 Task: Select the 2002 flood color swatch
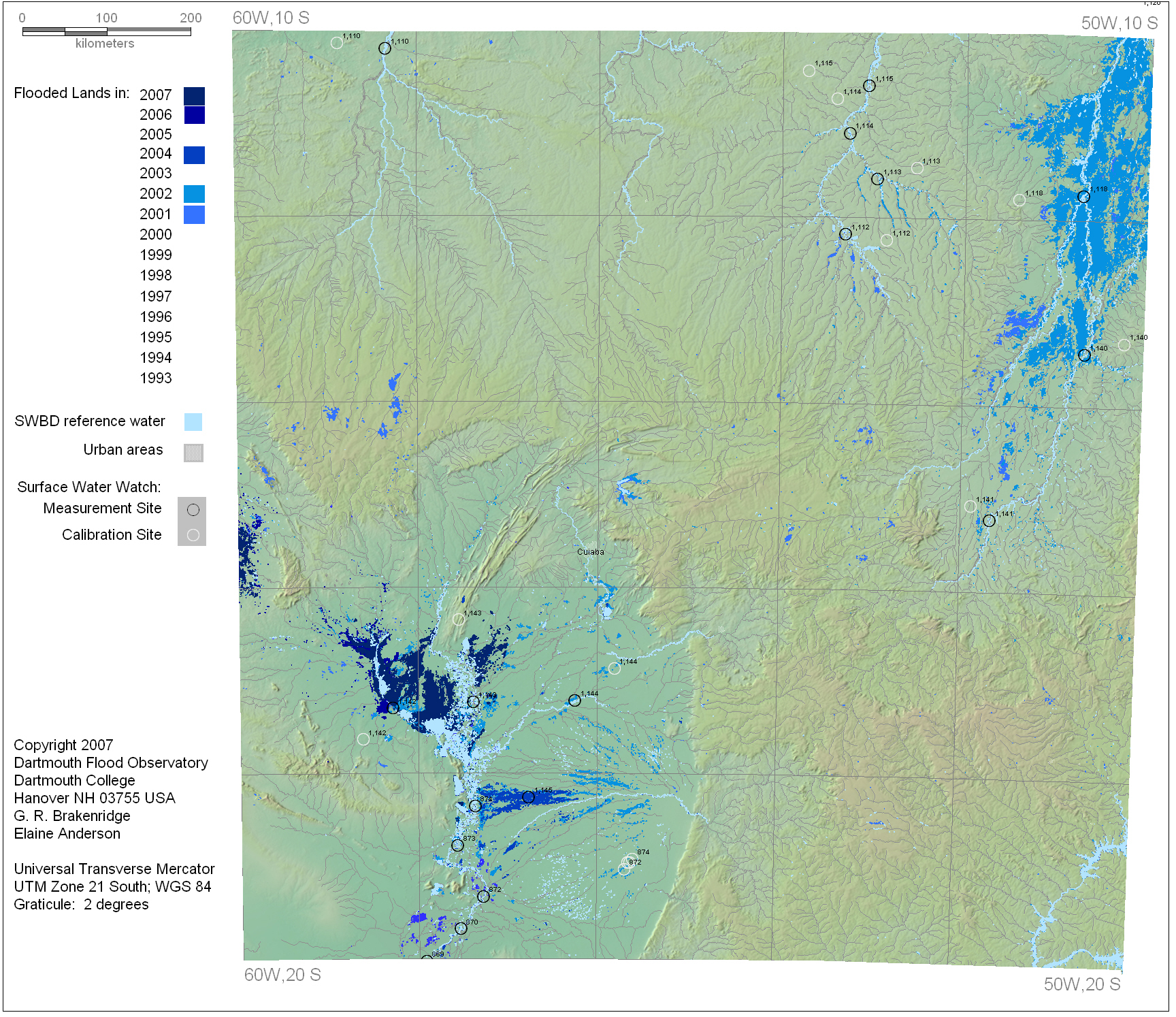point(194,194)
